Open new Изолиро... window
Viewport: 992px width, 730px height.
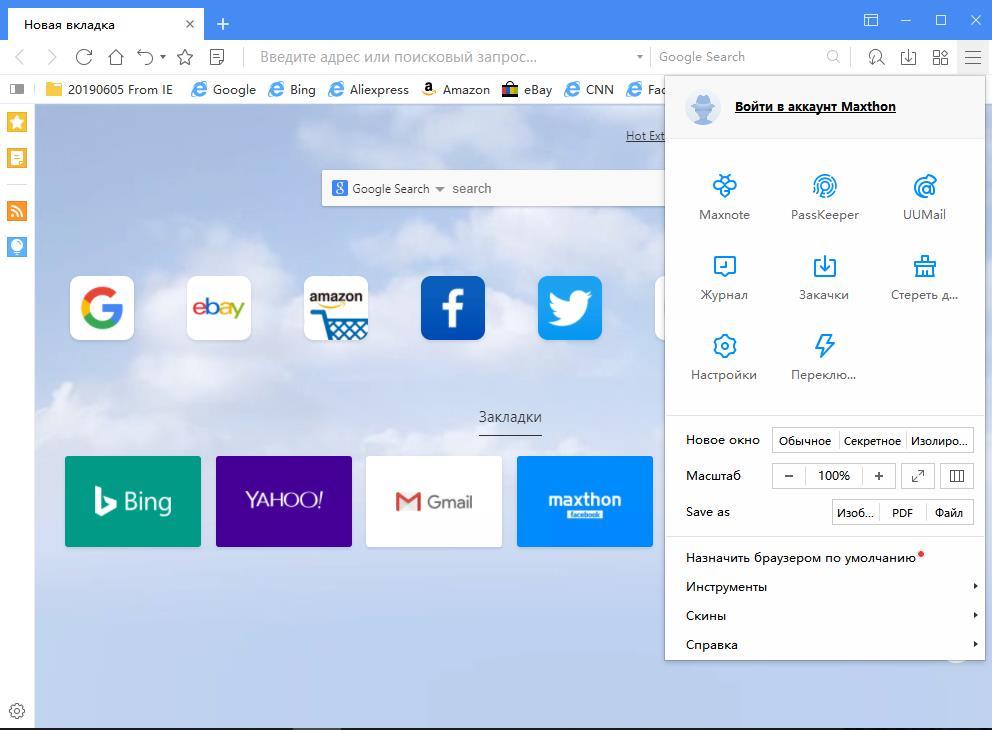(x=939, y=441)
